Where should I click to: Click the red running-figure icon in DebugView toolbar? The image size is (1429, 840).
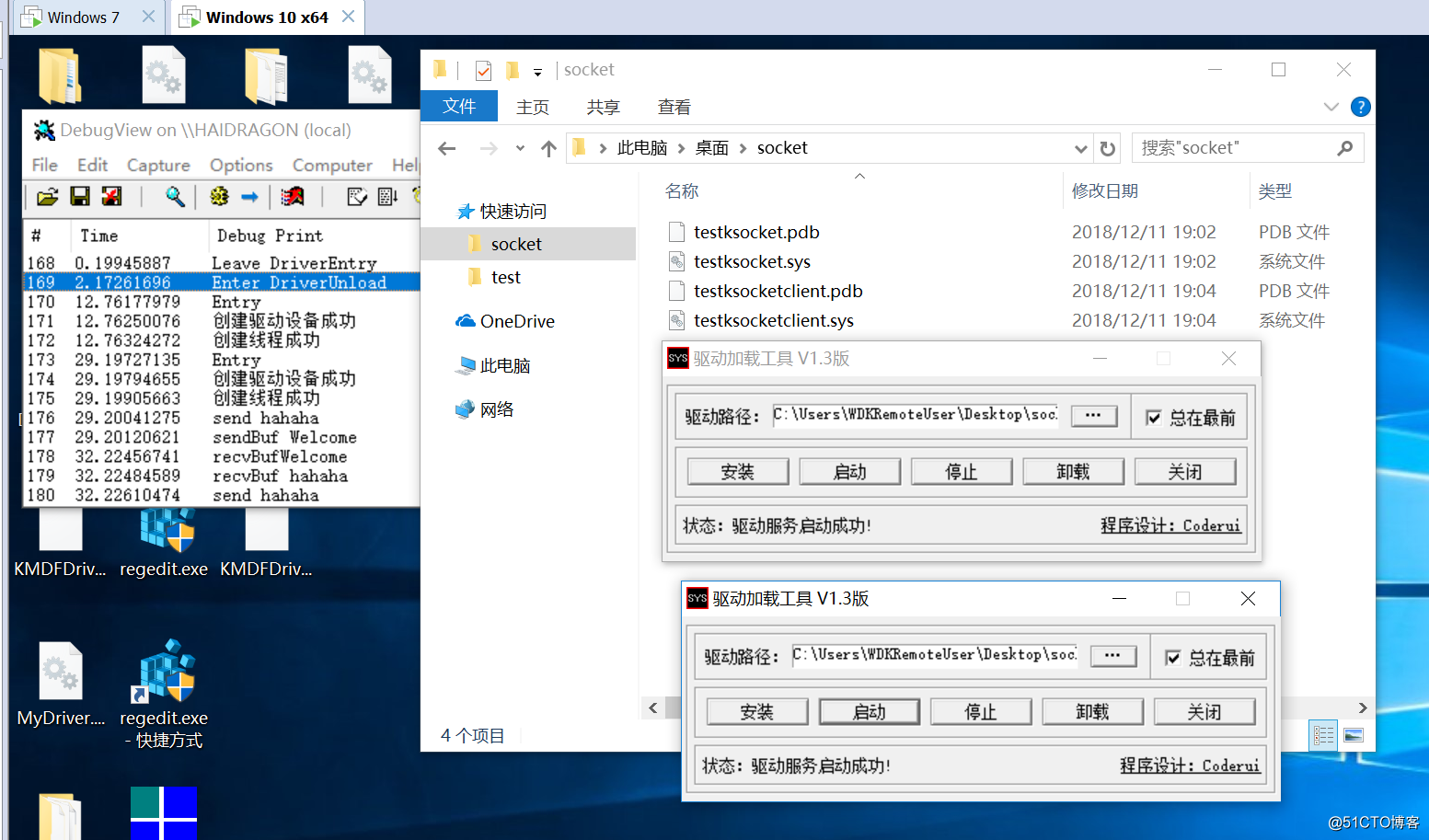(293, 196)
